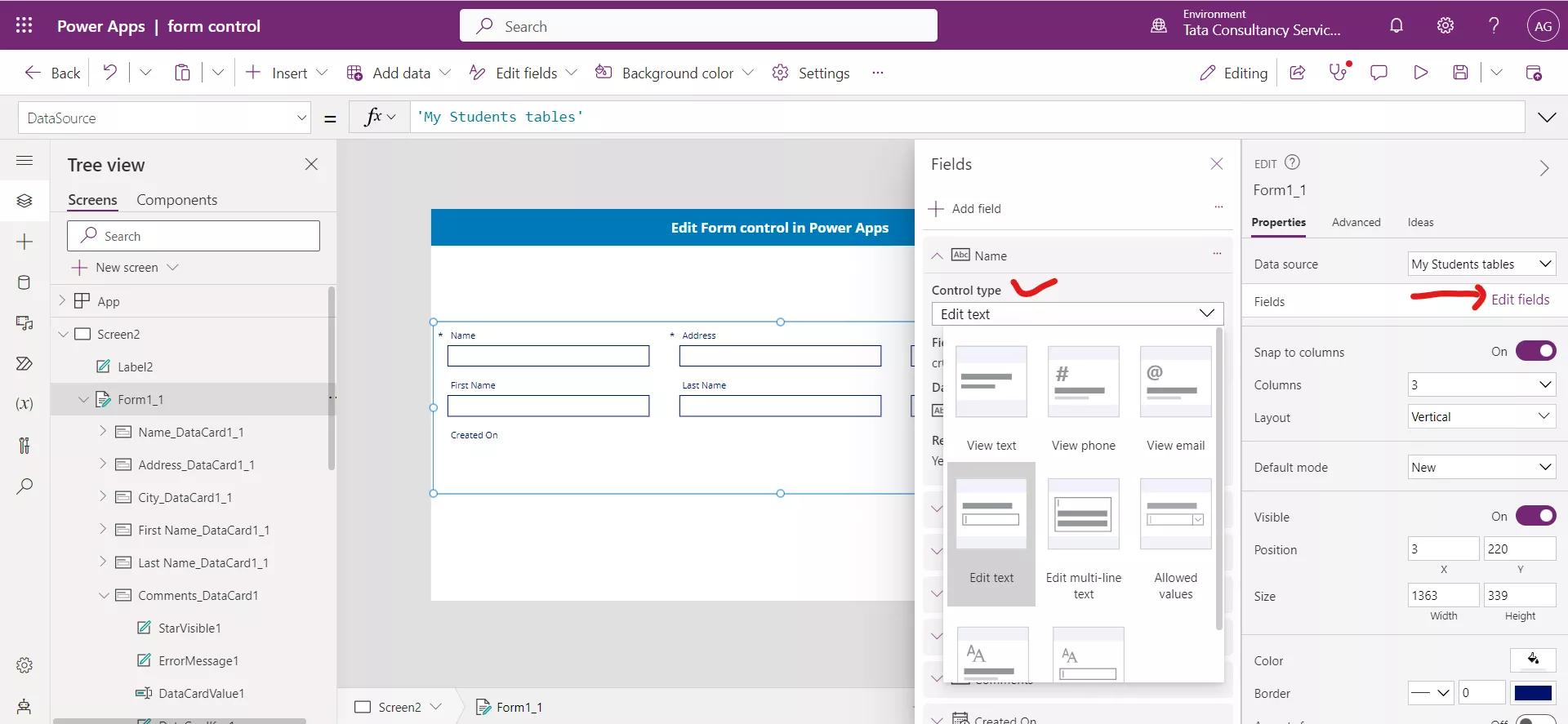Collapse the Comments_DataCard1 tree node
This screenshot has height=724, width=1568.
104,595
